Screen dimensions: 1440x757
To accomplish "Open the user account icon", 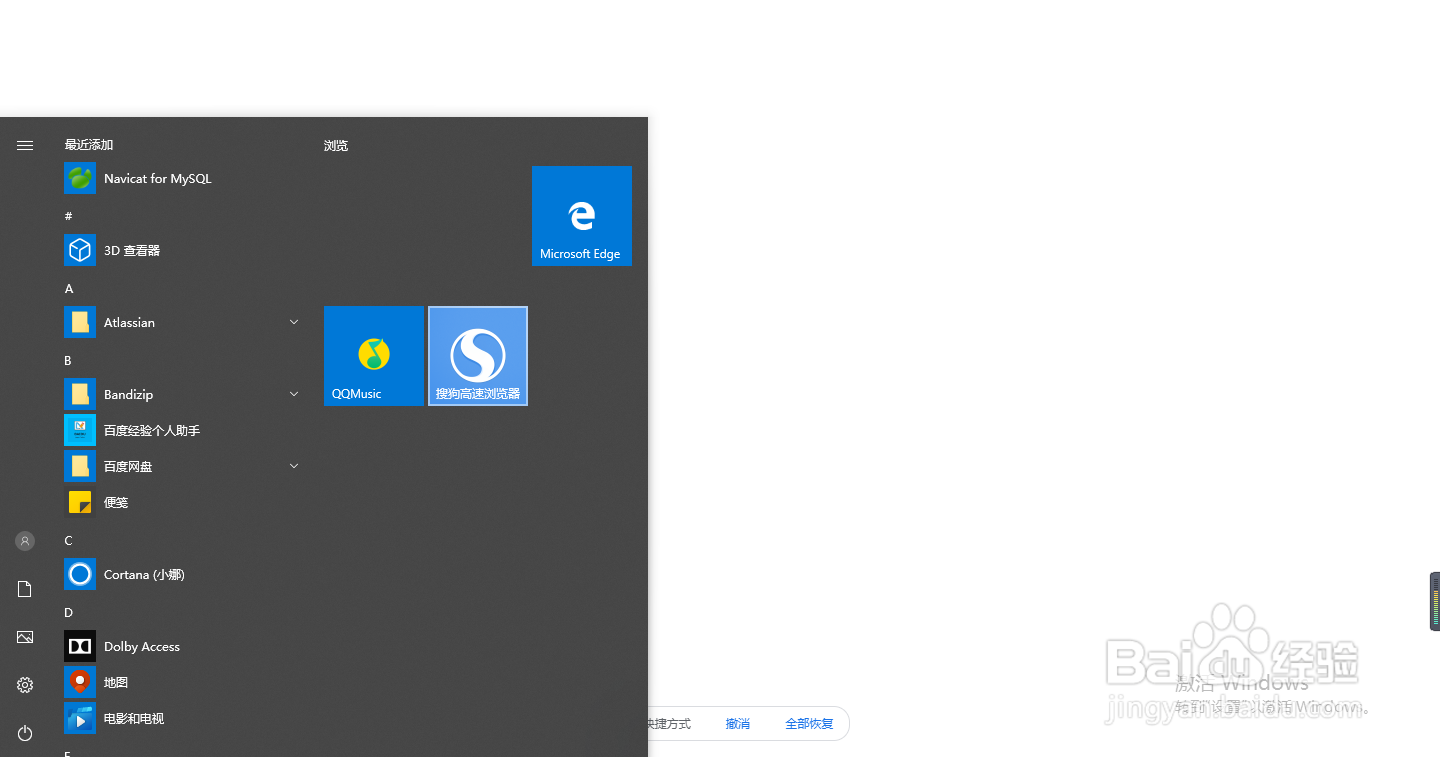I will point(25,541).
